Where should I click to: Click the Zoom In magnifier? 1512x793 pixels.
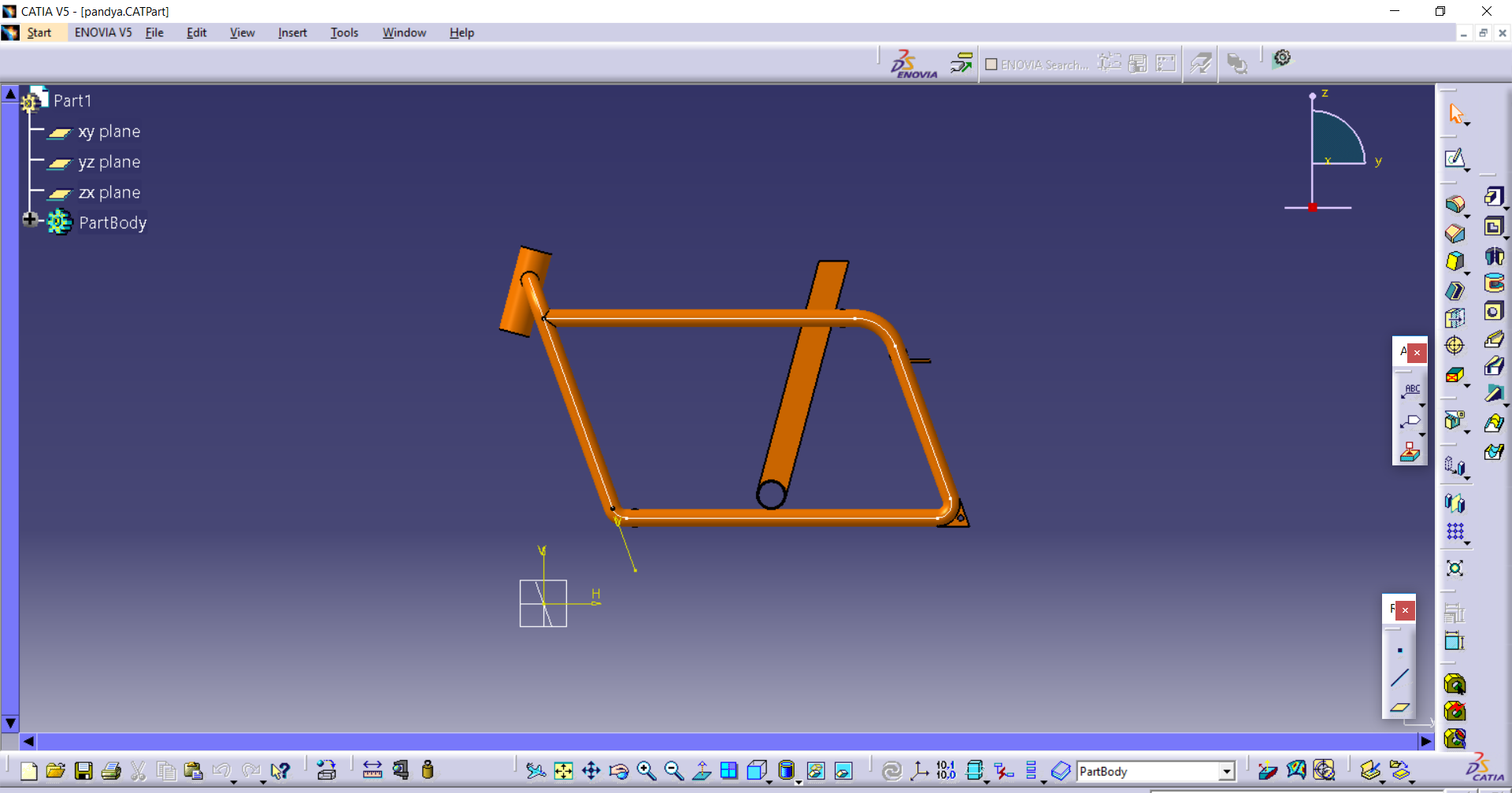pos(647,771)
